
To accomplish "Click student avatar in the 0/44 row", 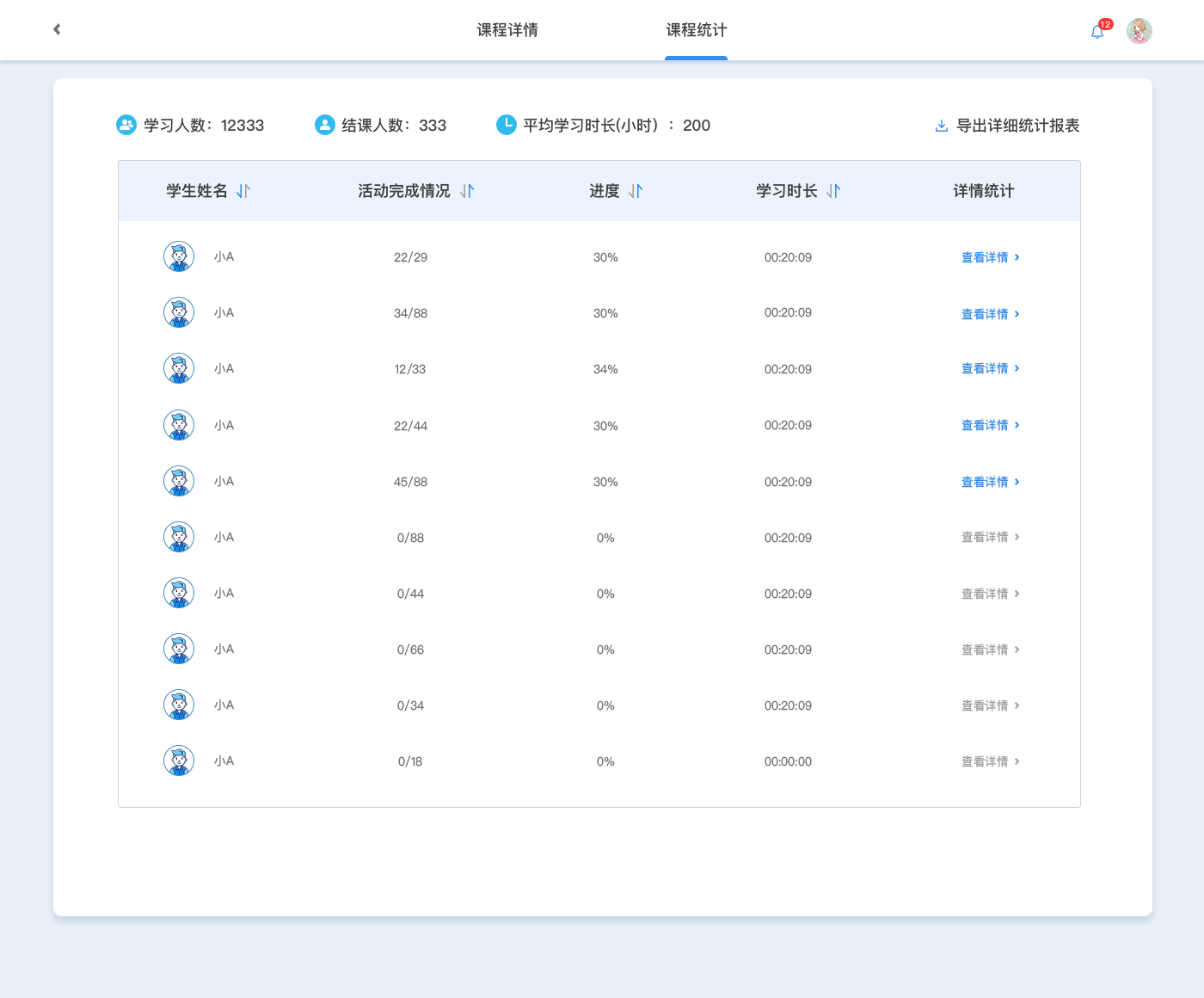I will point(179,593).
